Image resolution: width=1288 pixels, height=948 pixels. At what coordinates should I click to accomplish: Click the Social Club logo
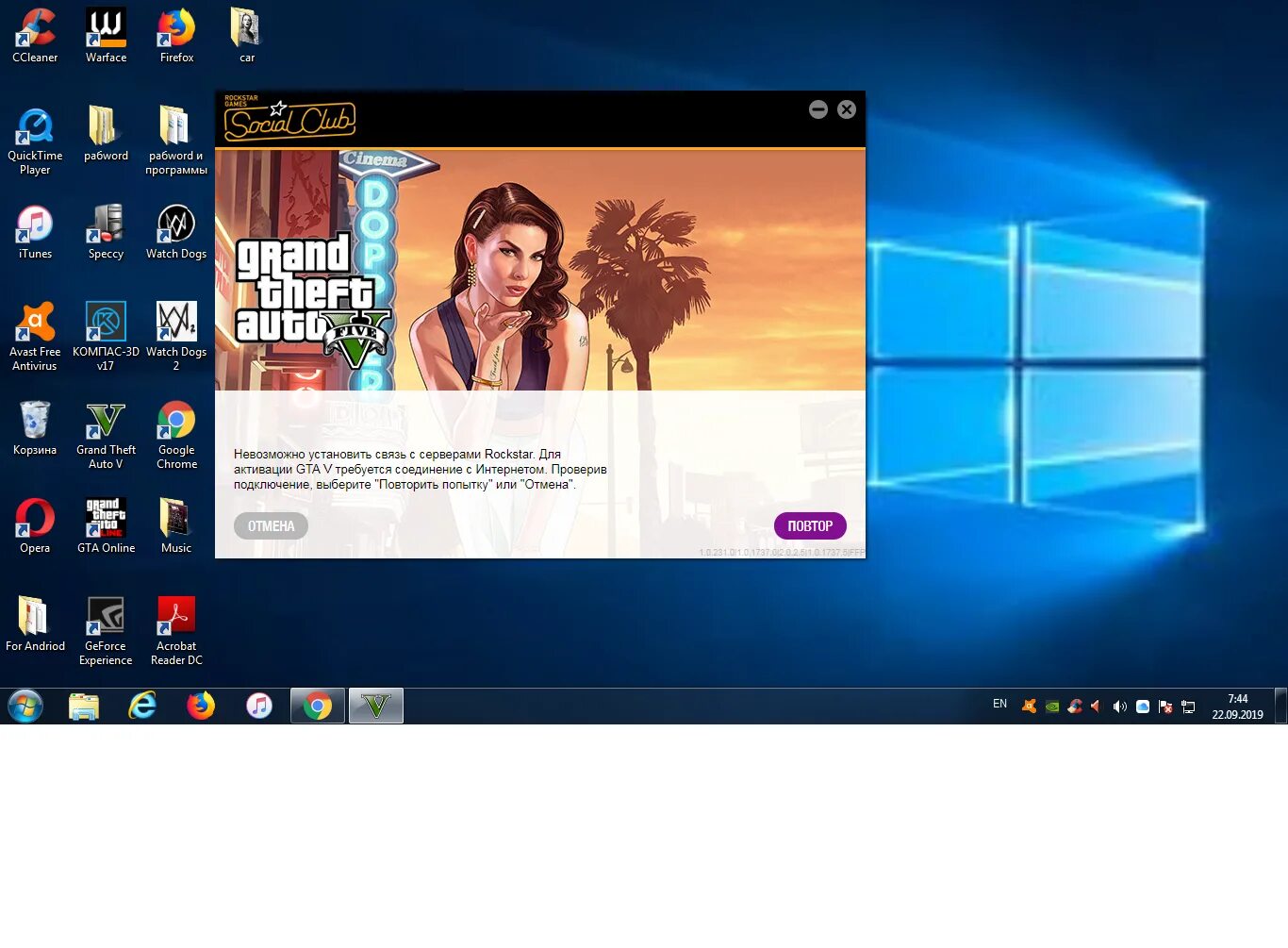point(289,118)
